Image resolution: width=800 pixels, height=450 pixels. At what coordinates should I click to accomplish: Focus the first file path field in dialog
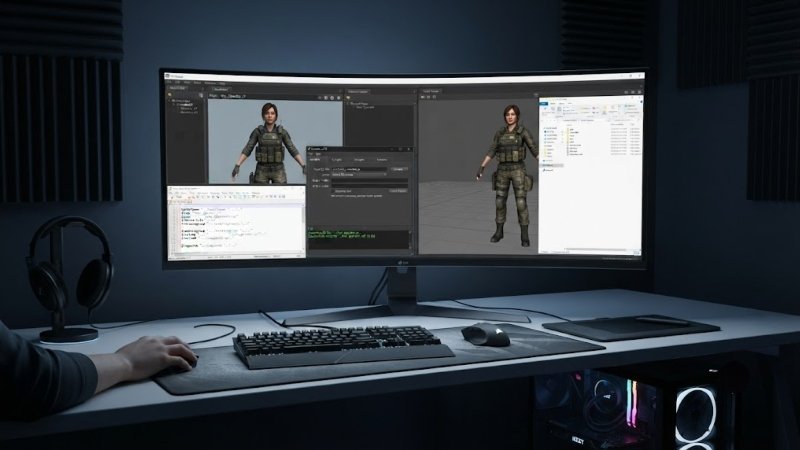(359, 169)
